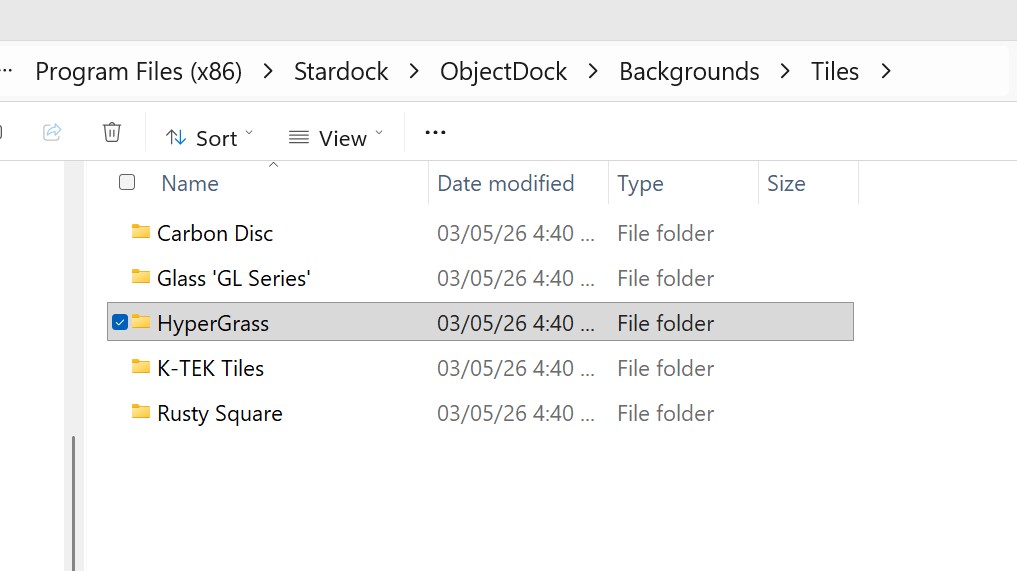Expand the chevron after Tiles breadcrumb

click(886, 72)
